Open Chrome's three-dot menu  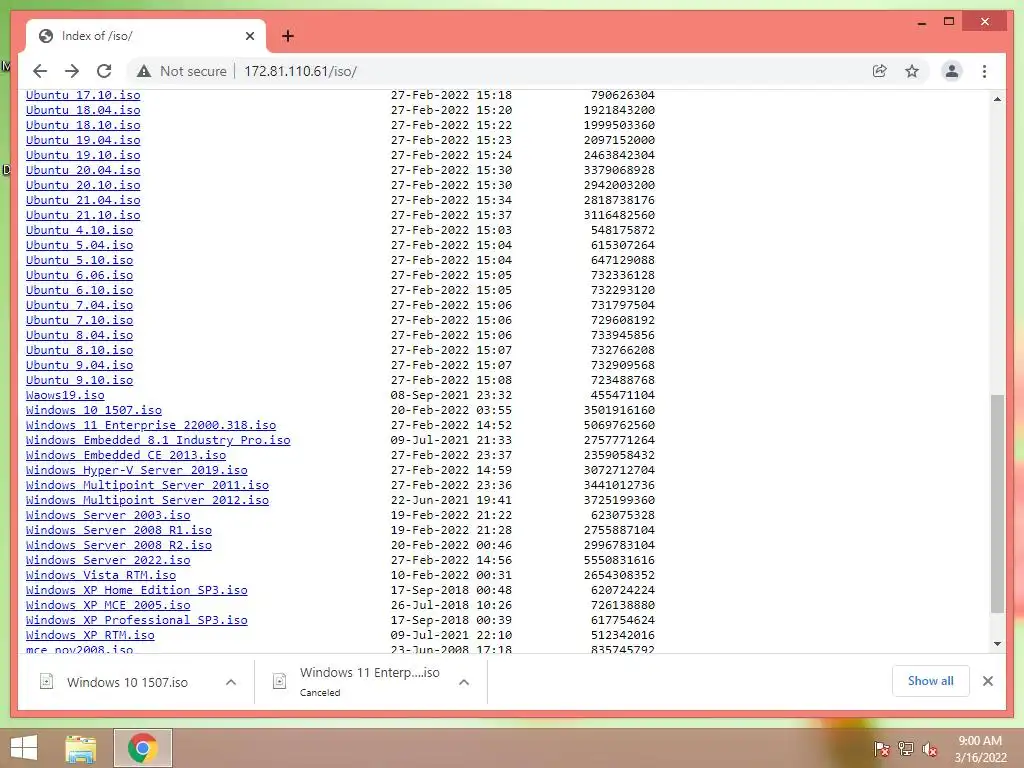click(x=984, y=71)
